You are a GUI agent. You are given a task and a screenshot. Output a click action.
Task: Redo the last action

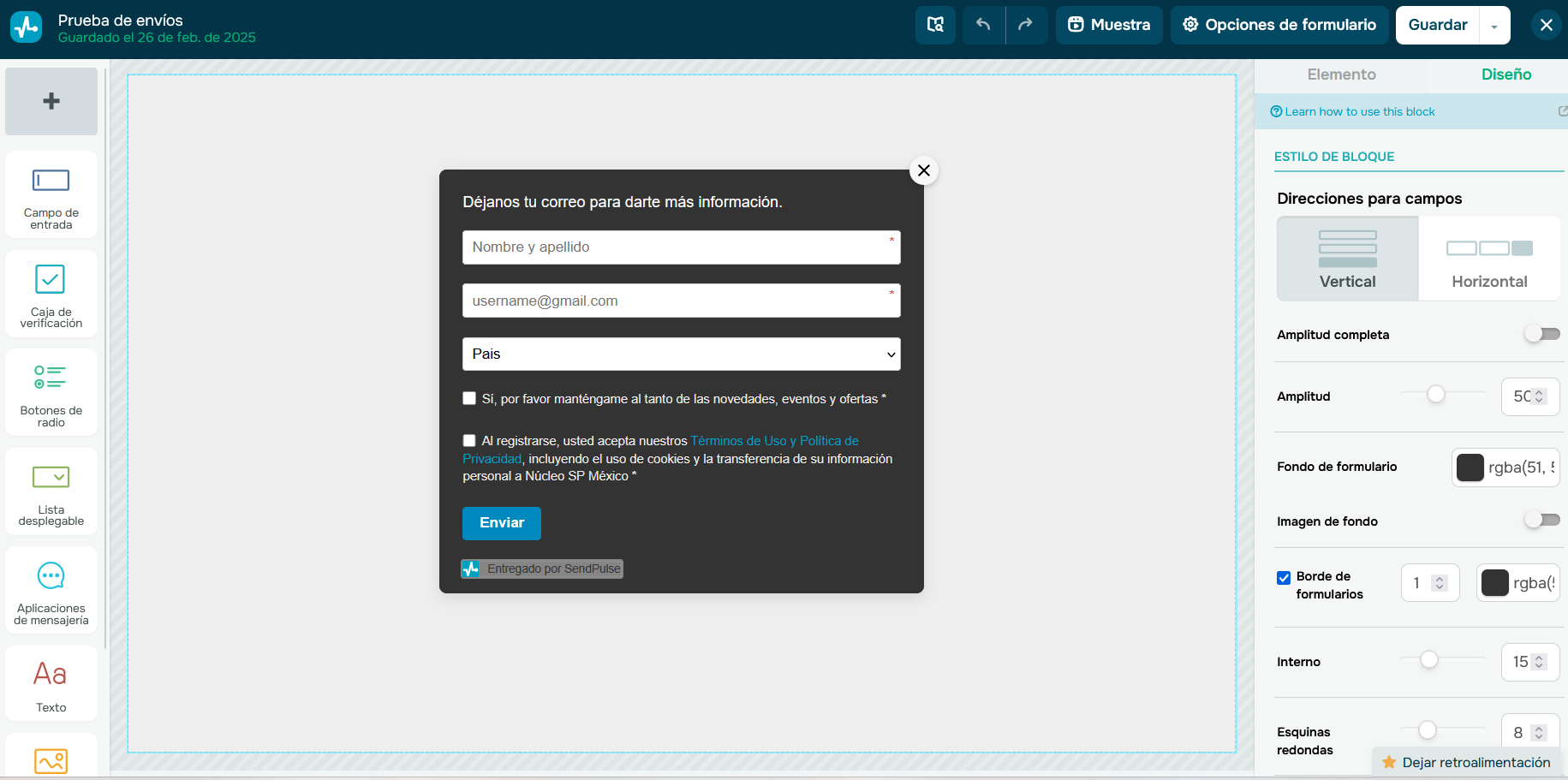point(1026,25)
